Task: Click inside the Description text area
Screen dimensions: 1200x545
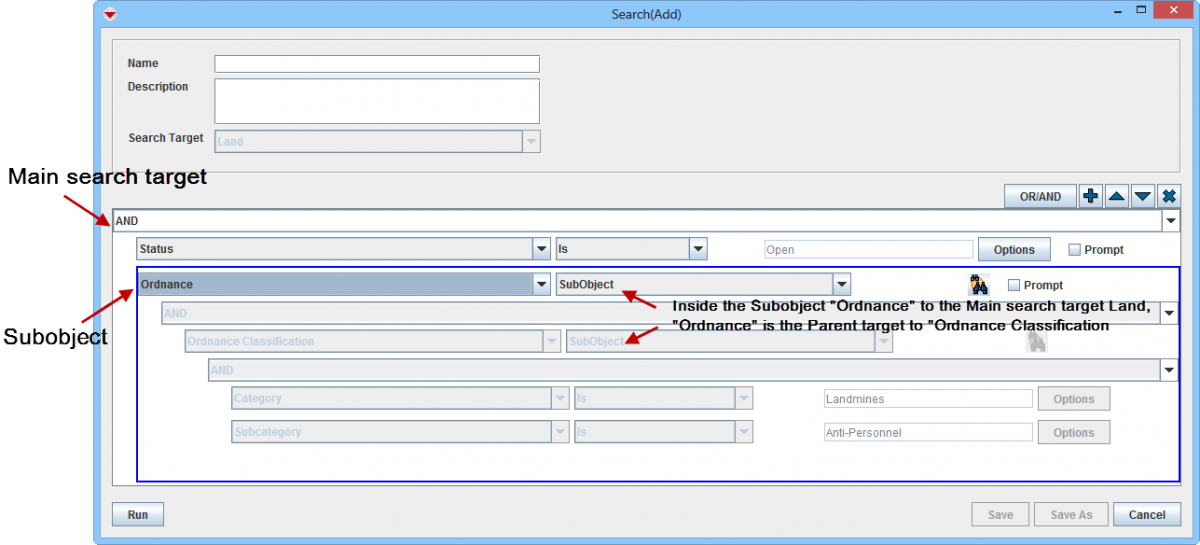Action: 377,101
